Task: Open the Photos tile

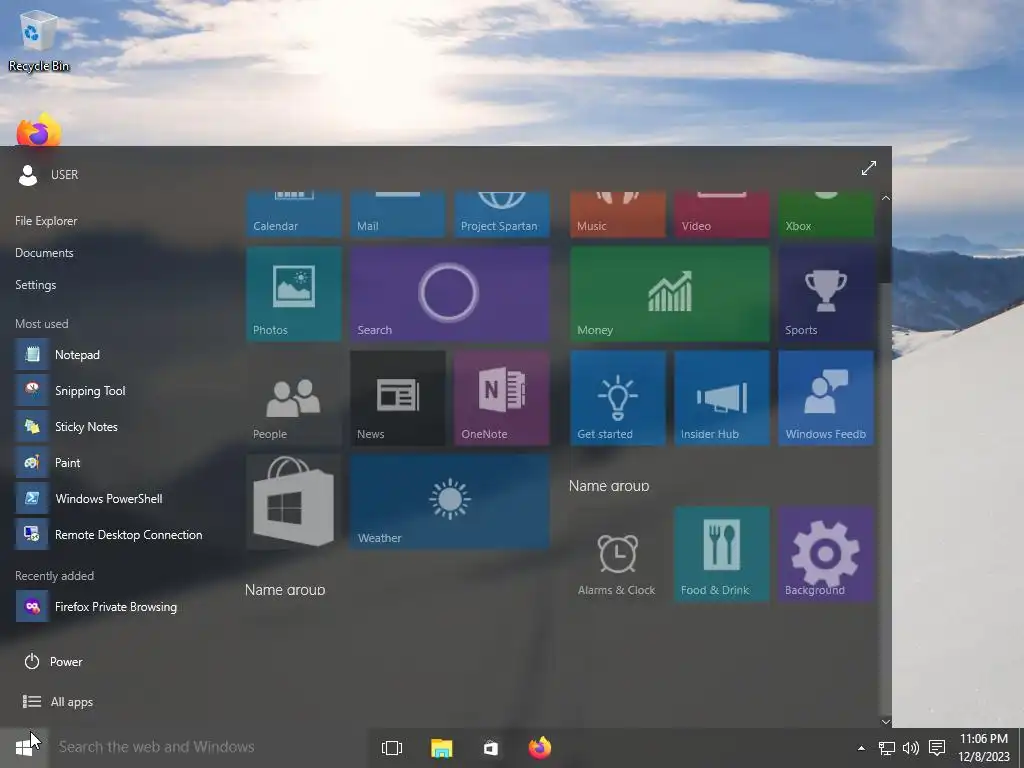Action: pos(294,293)
